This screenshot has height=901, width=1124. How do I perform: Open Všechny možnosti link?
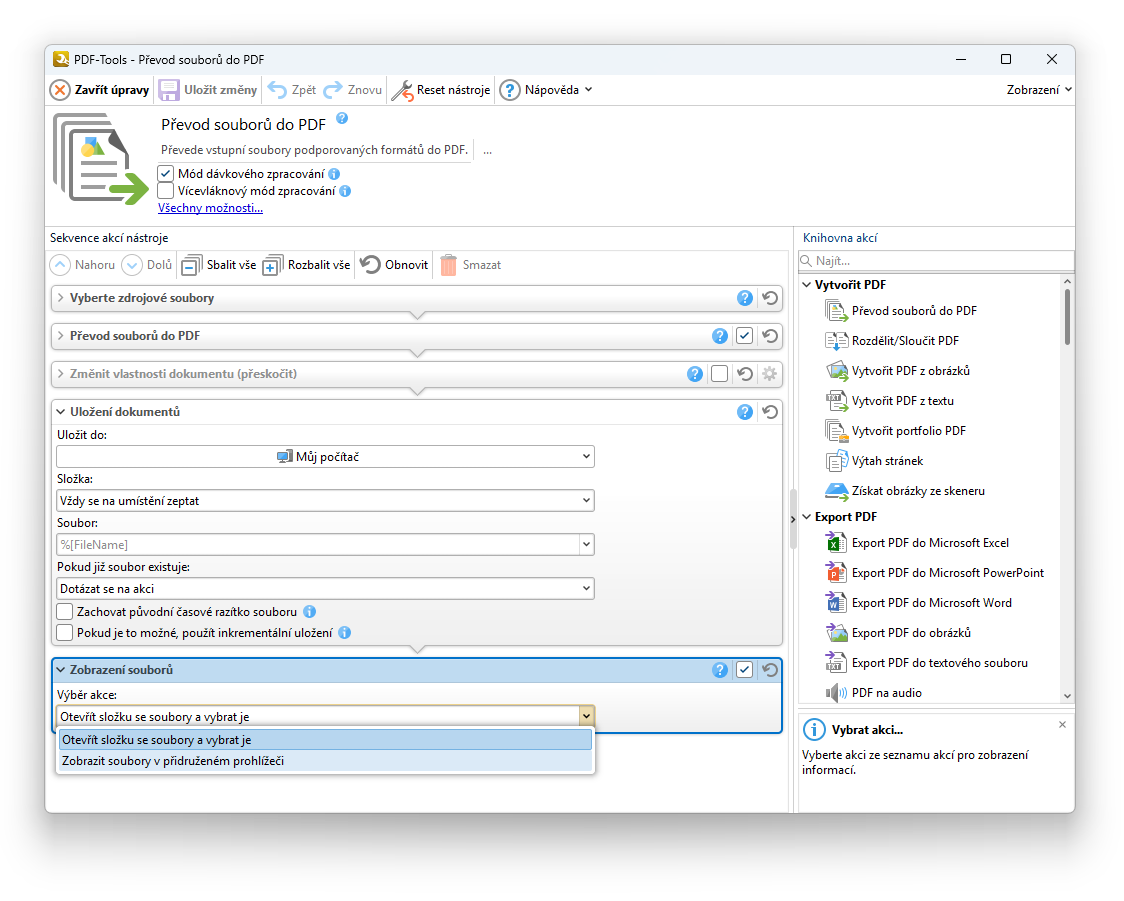210,208
